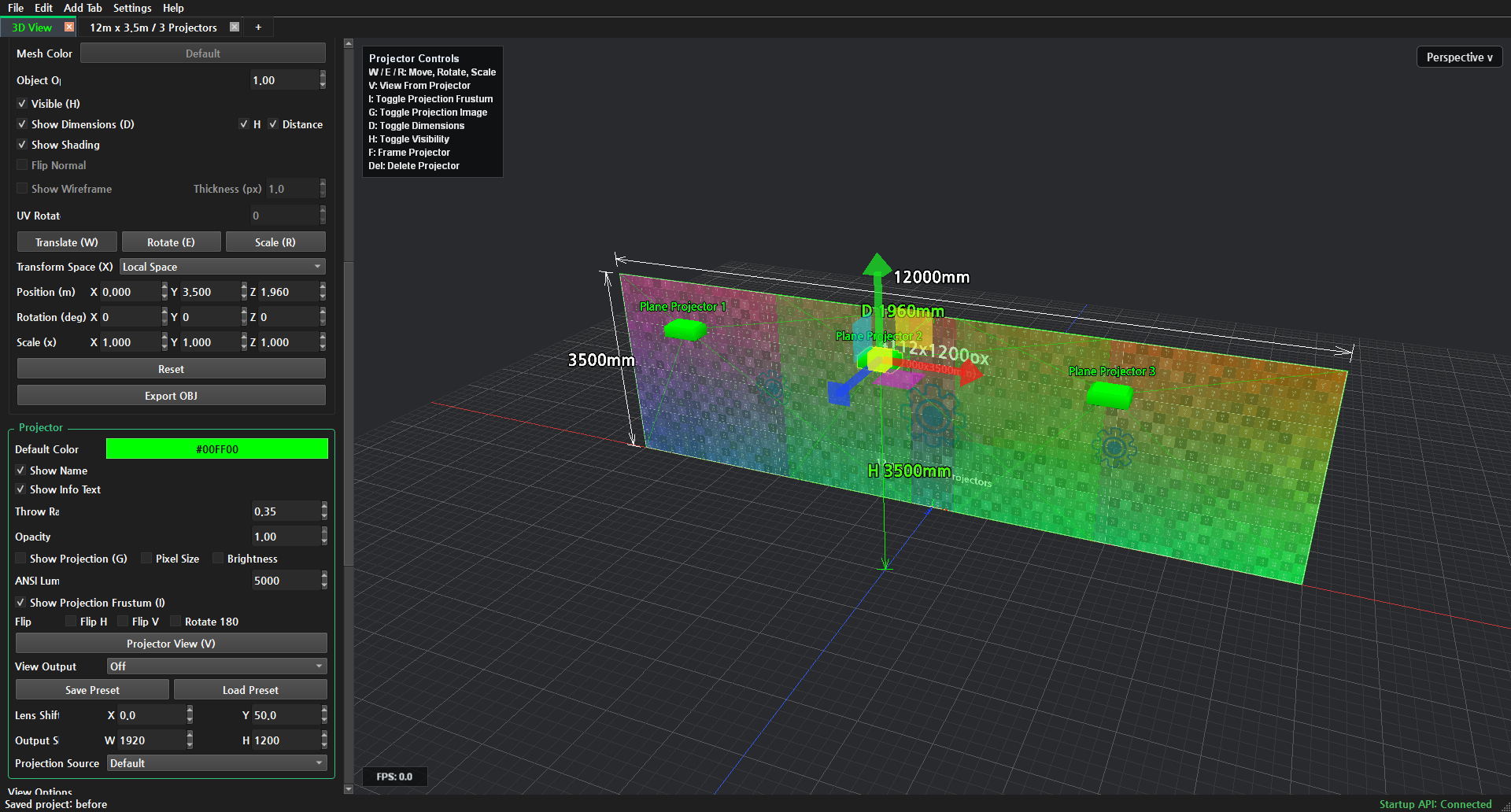The height and width of the screenshot is (812, 1511).
Task: Uncheck the H dimension checkbox
Action: click(244, 124)
